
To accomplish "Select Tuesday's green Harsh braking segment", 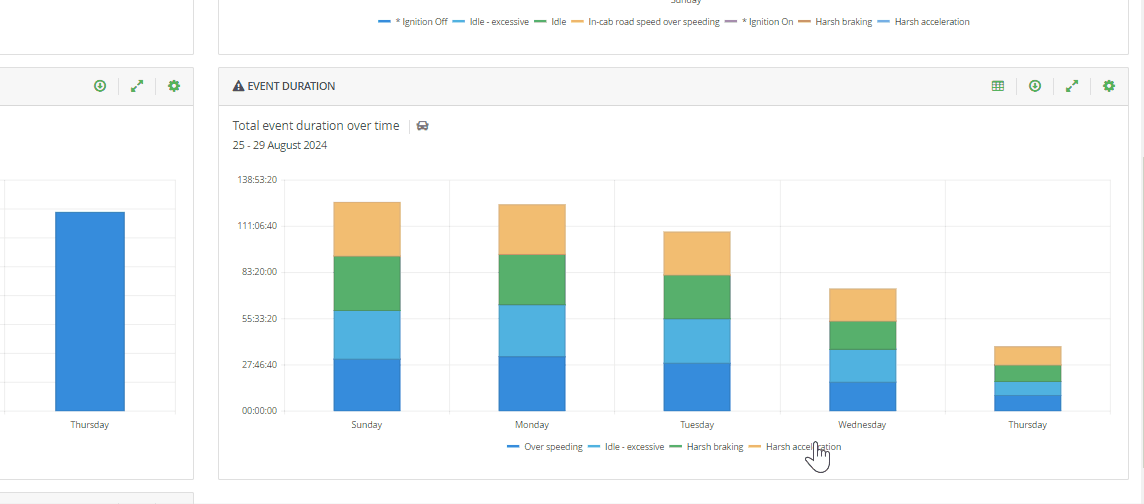I will (x=697, y=297).
